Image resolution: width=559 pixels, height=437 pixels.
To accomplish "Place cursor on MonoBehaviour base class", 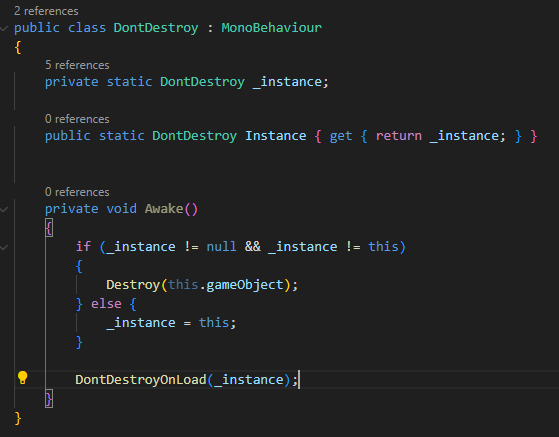I will click(x=271, y=27).
